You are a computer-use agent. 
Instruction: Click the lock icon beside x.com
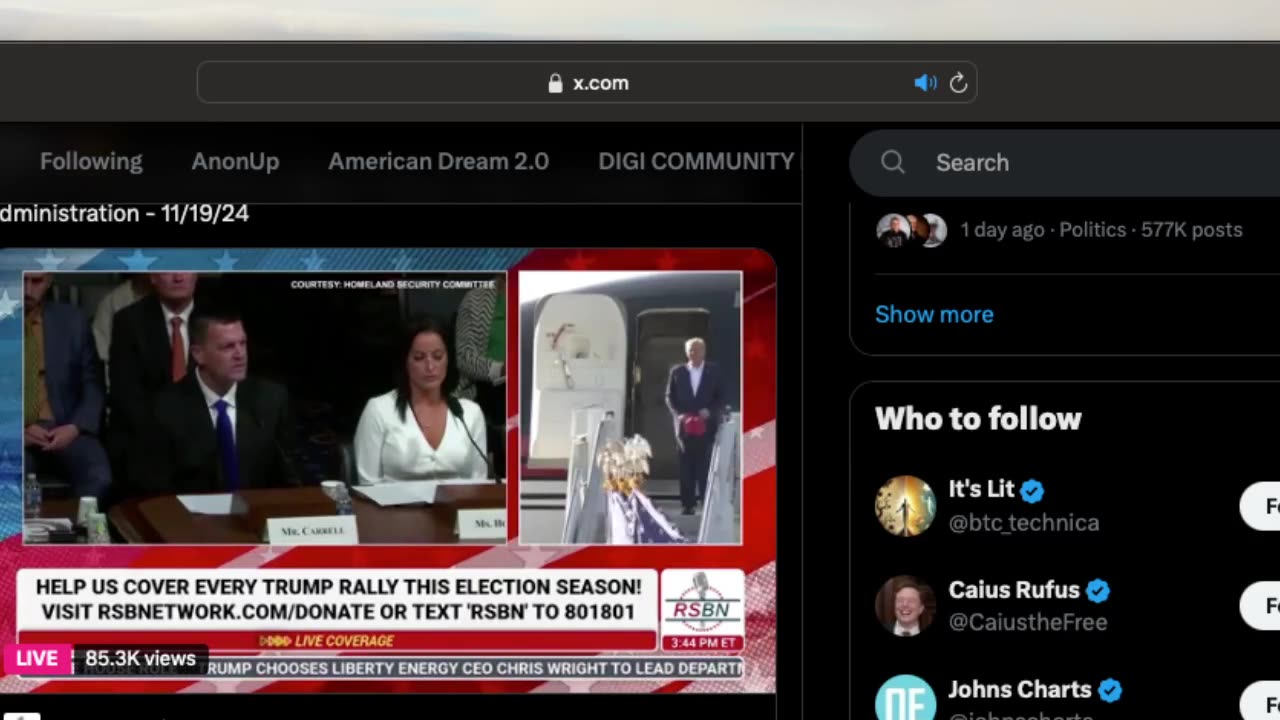coord(555,83)
